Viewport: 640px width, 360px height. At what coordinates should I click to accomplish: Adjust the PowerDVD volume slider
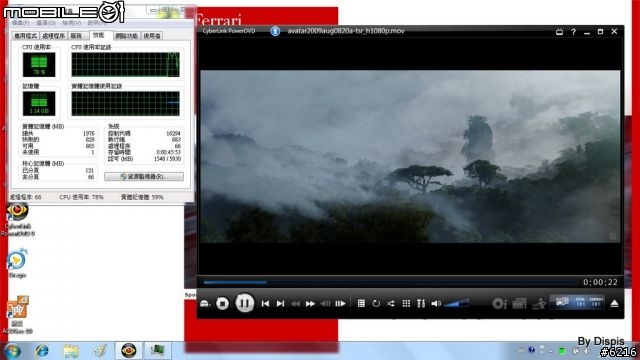coord(456,303)
